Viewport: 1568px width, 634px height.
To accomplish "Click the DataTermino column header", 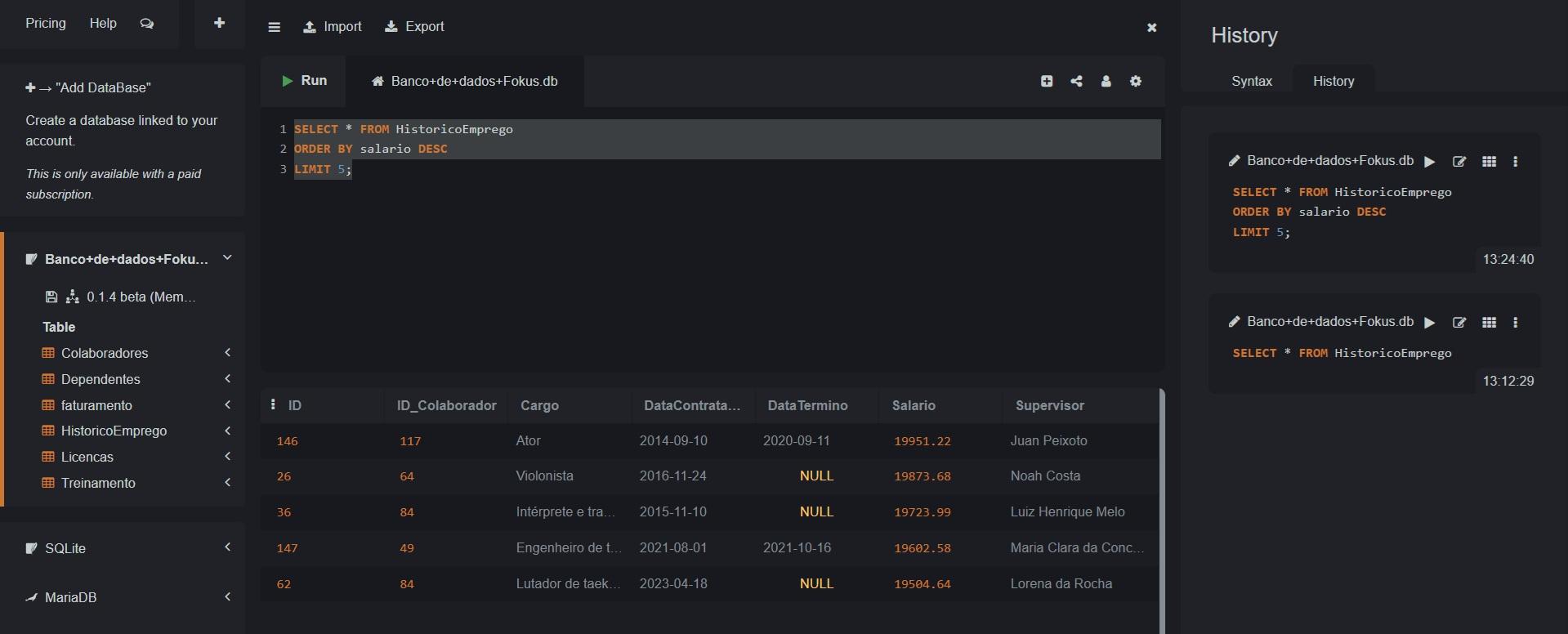I will click(807, 405).
